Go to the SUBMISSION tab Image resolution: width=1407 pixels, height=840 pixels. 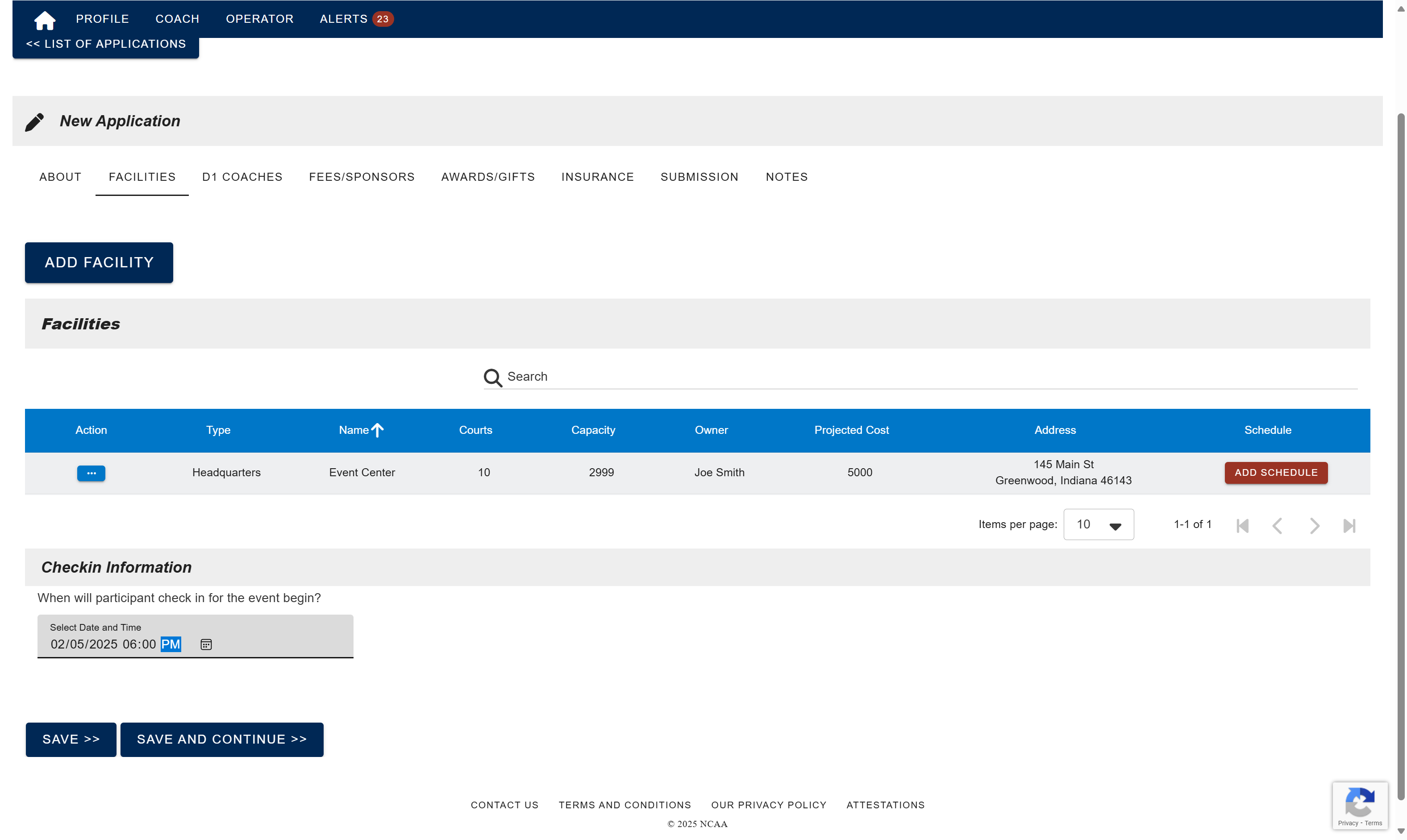pyautogui.click(x=699, y=177)
